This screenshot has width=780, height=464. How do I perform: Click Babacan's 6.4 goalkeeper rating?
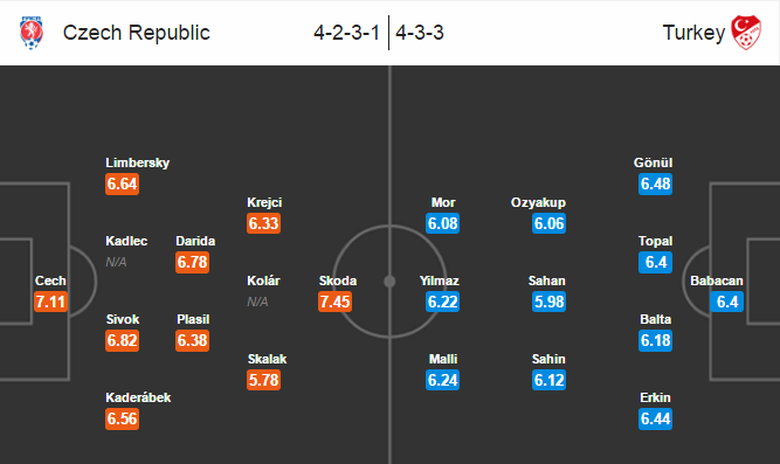tap(727, 302)
